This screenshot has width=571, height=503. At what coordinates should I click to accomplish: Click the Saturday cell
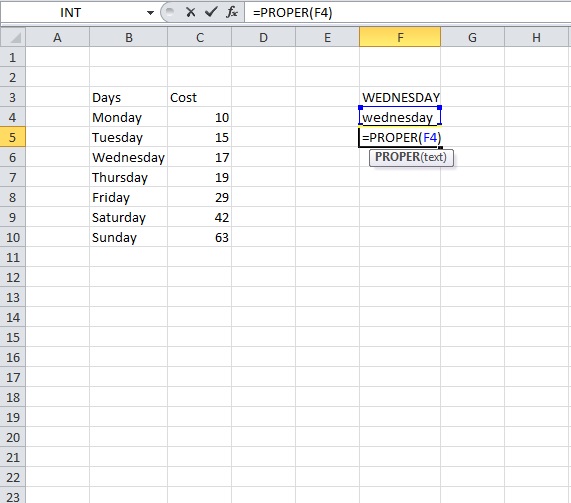coord(129,217)
